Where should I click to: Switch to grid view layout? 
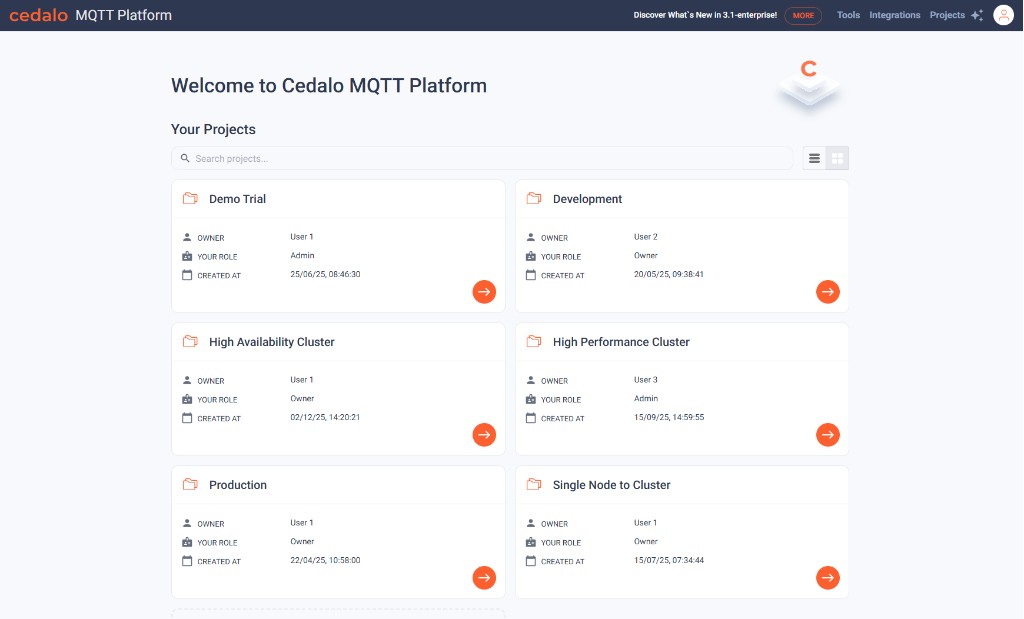tap(837, 158)
